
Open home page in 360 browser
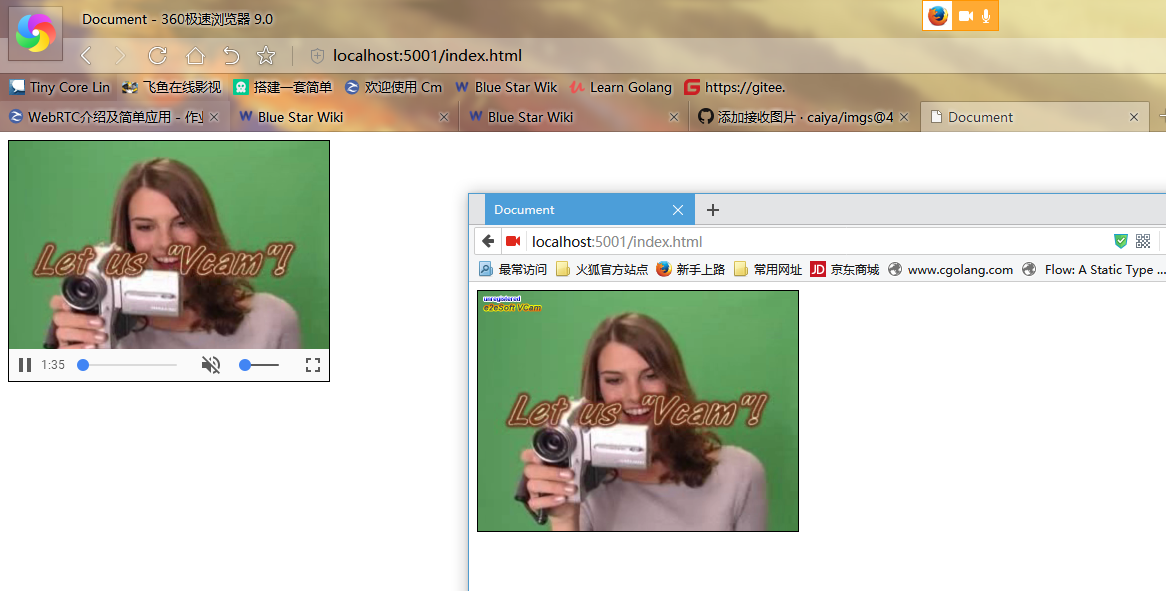click(195, 56)
